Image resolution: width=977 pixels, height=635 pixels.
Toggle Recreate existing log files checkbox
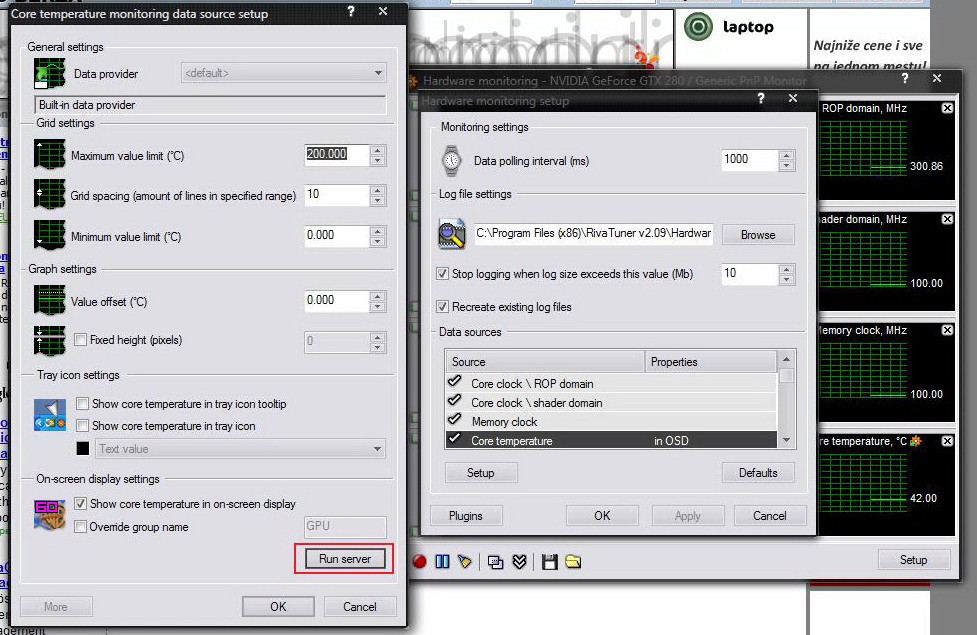[442, 307]
